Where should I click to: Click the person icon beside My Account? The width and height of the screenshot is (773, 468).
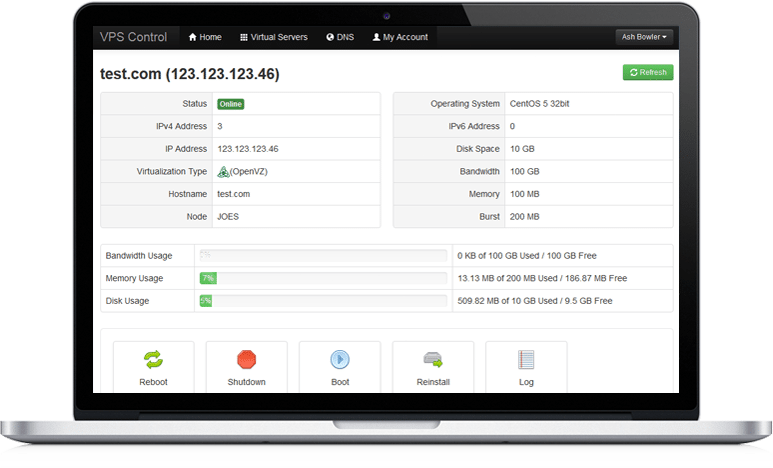coord(376,37)
